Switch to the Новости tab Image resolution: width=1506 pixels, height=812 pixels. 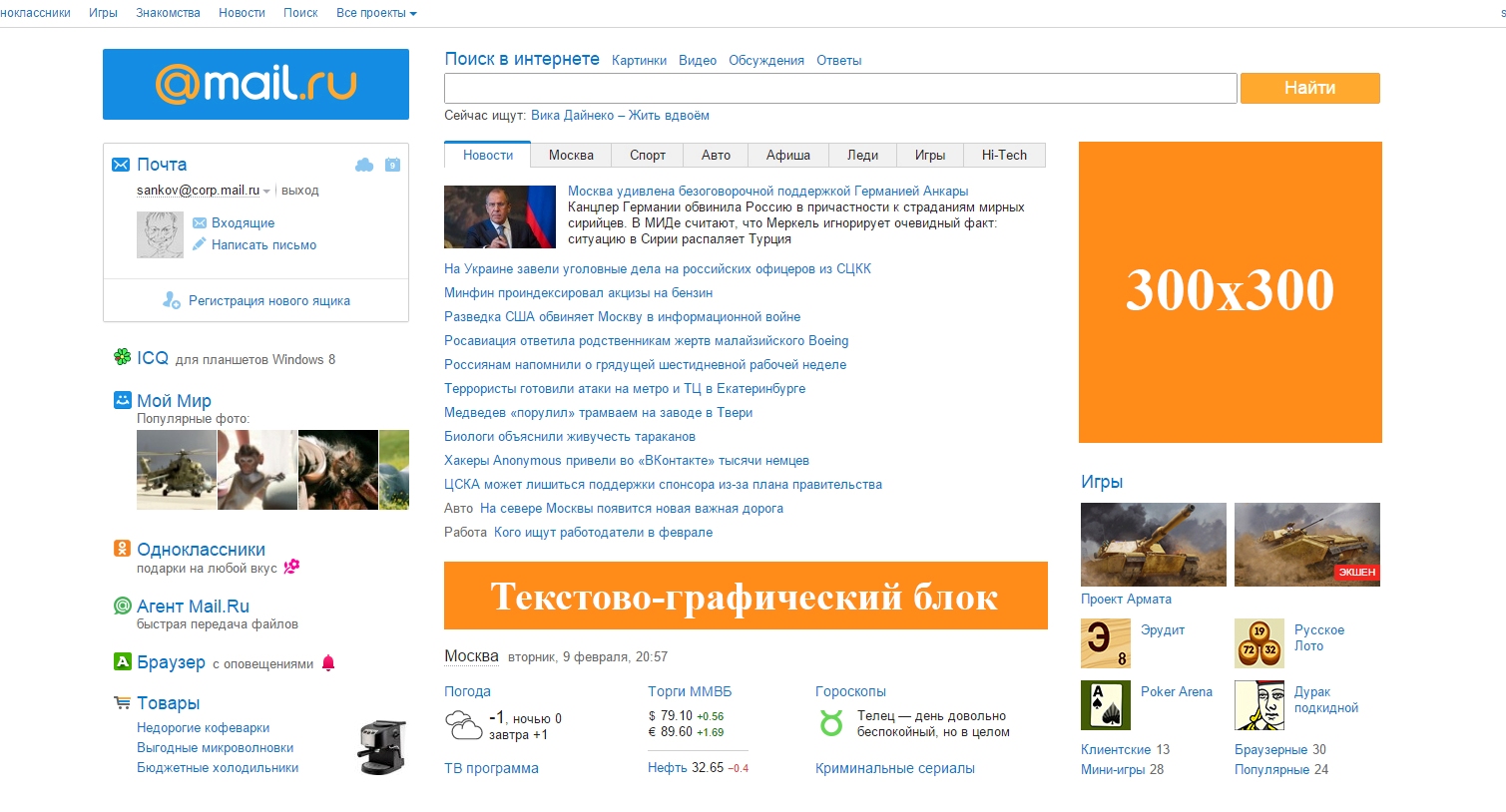click(488, 155)
